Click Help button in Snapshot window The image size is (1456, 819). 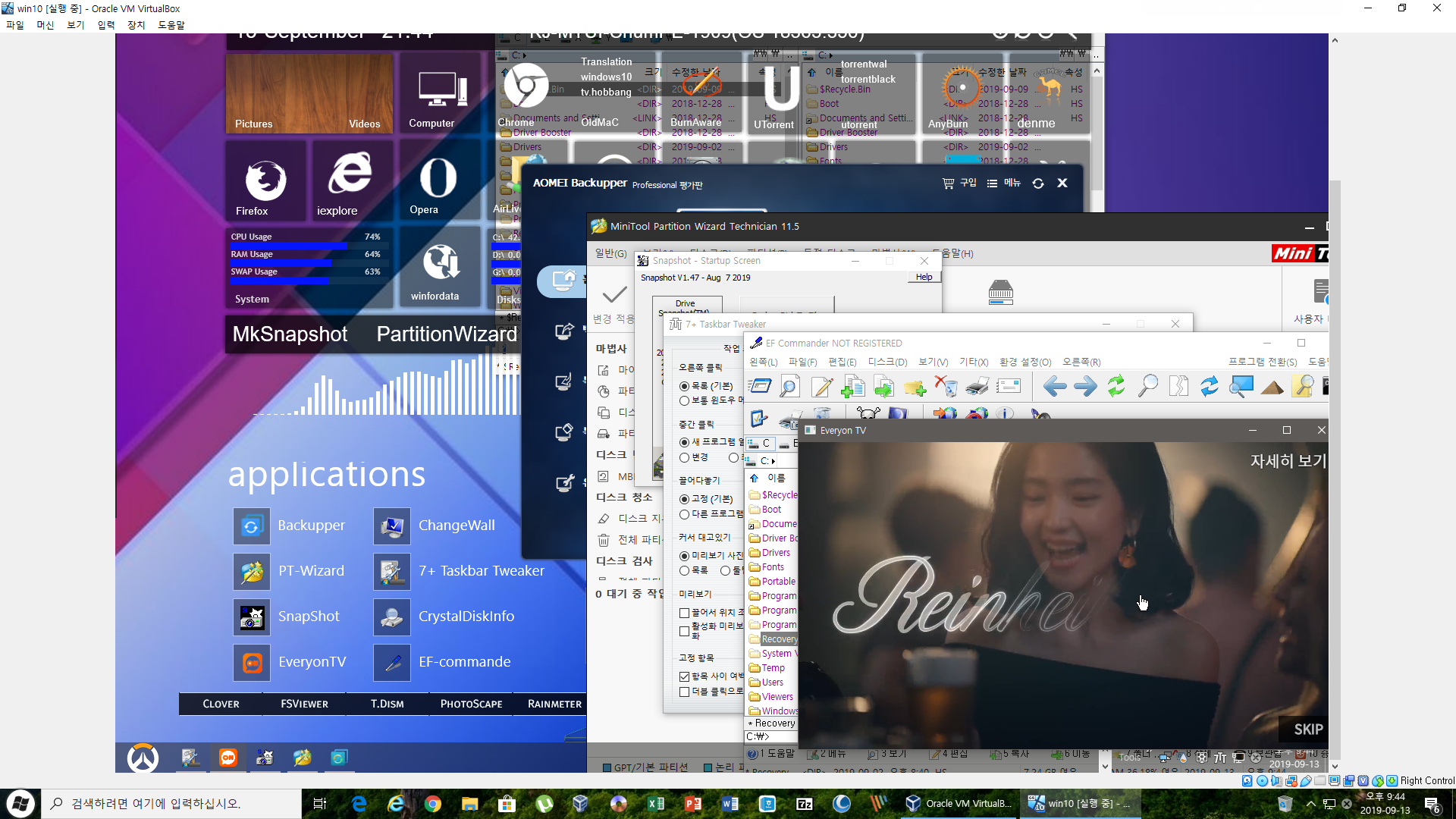(x=924, y=277)
